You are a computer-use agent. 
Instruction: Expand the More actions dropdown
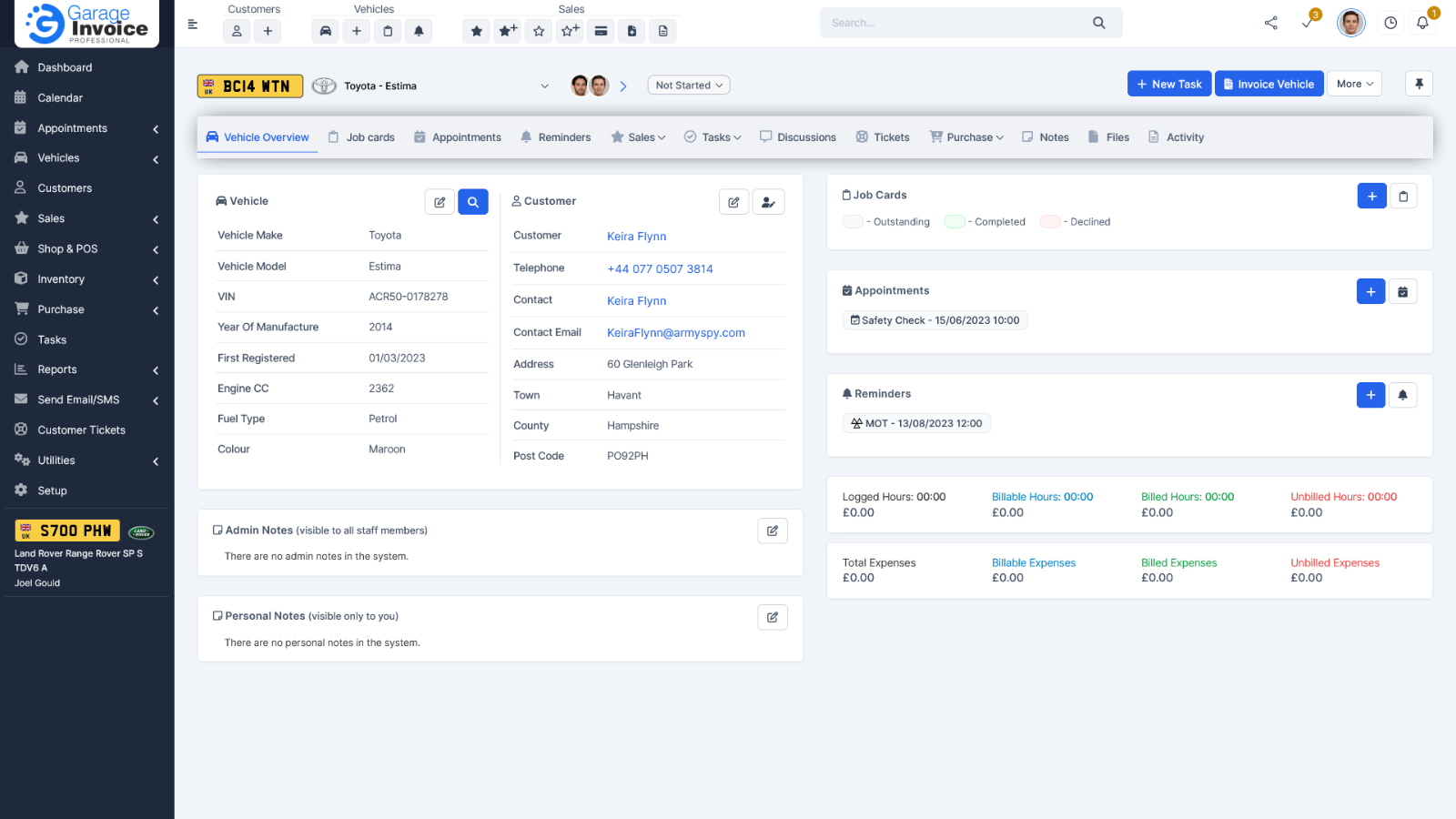(x=1354, y=84)
